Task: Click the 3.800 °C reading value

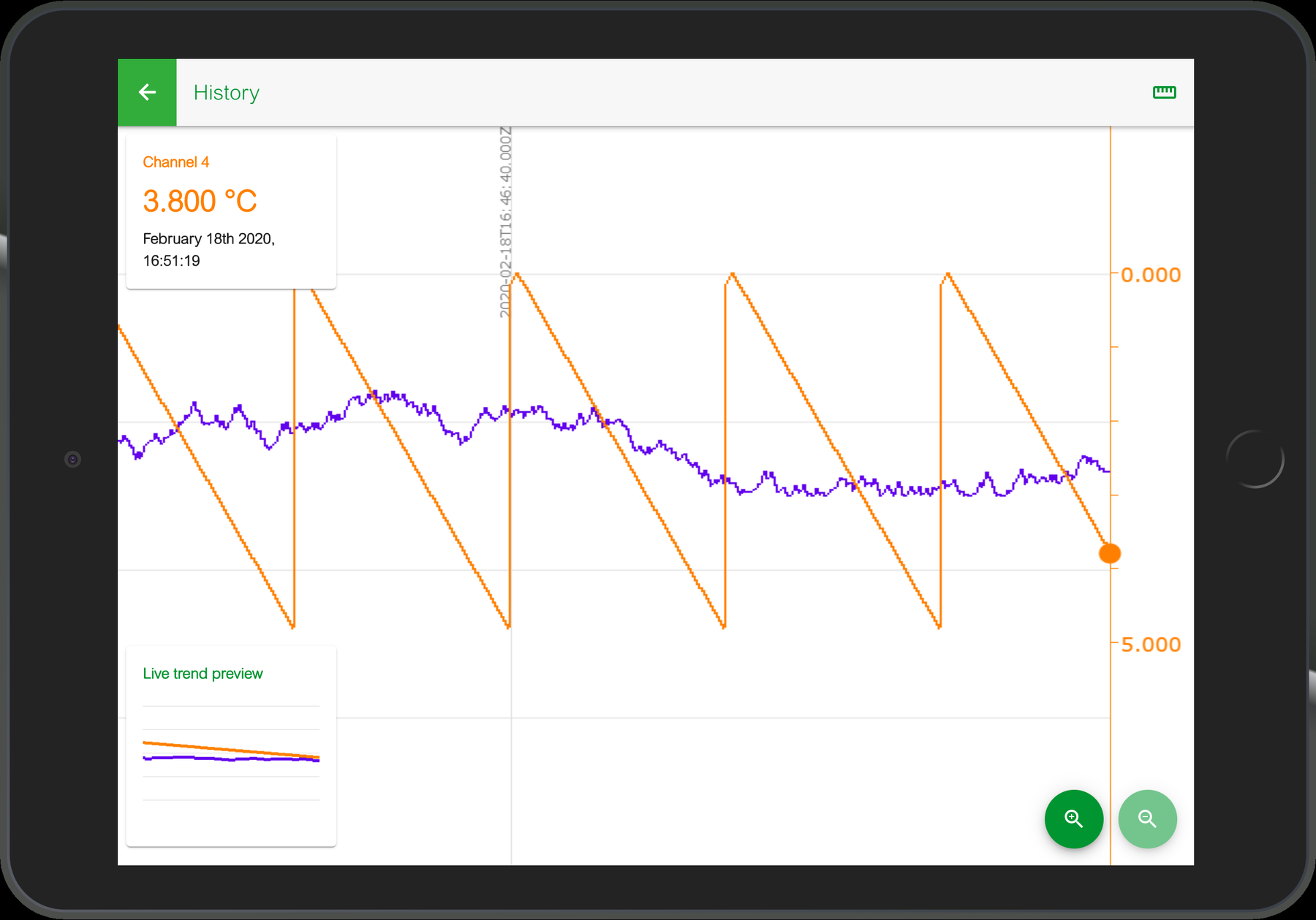Action: point(200,201)
